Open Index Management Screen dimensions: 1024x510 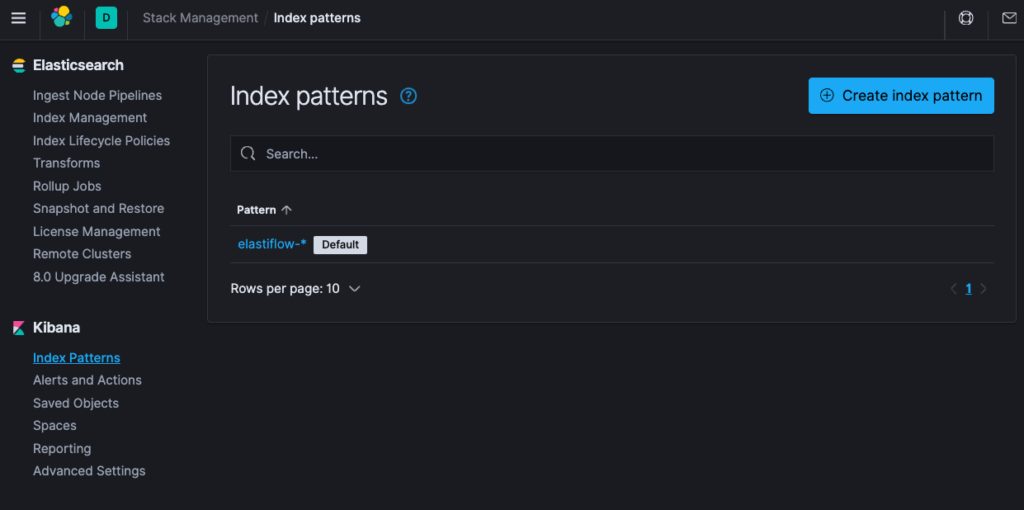click(90, 118)
